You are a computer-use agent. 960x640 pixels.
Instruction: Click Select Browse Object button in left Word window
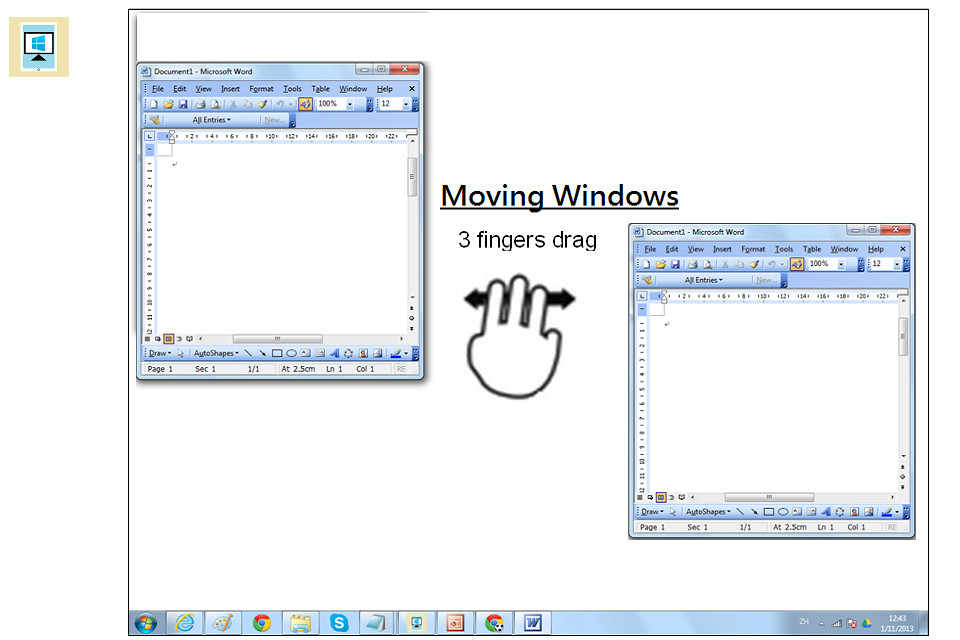pyautogui.click(x=411, y=318)
